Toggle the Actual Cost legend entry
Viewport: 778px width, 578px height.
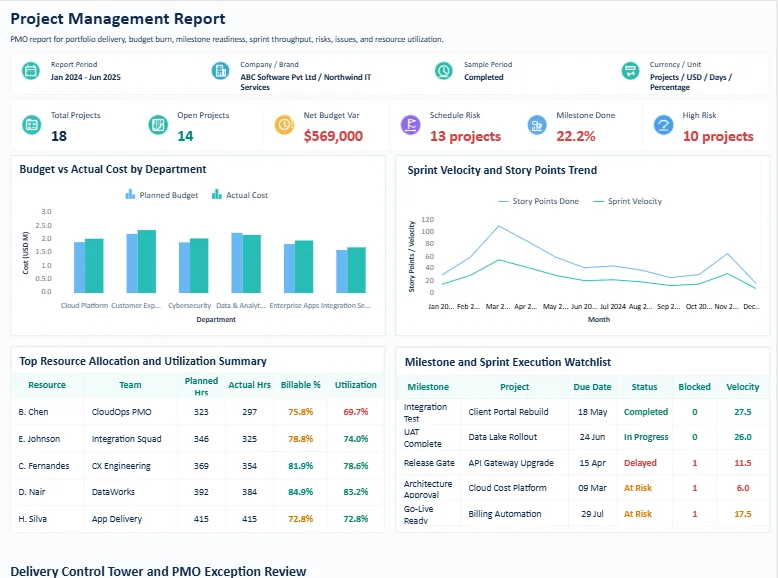(240, 195)
